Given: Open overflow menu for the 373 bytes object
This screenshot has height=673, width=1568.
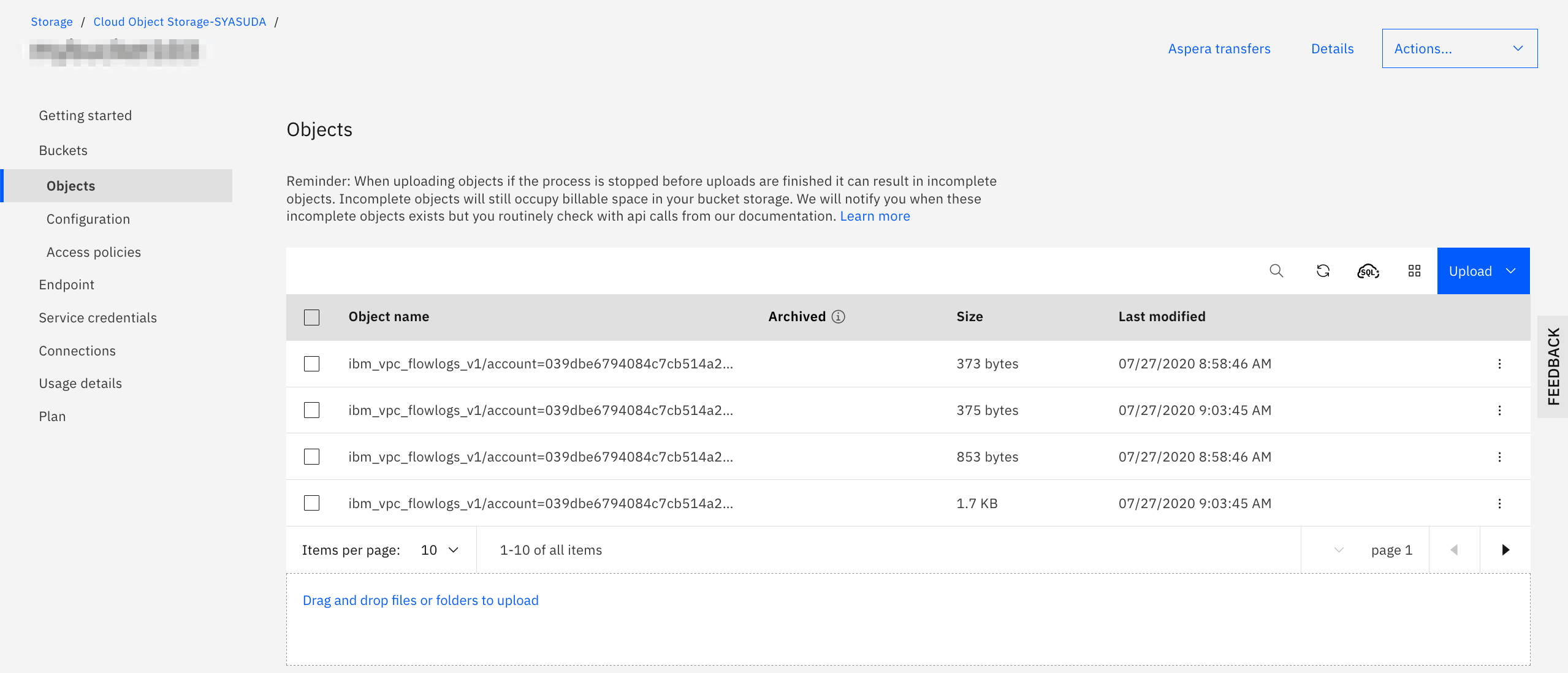Looking at the screenshot, I should 1499,364.
